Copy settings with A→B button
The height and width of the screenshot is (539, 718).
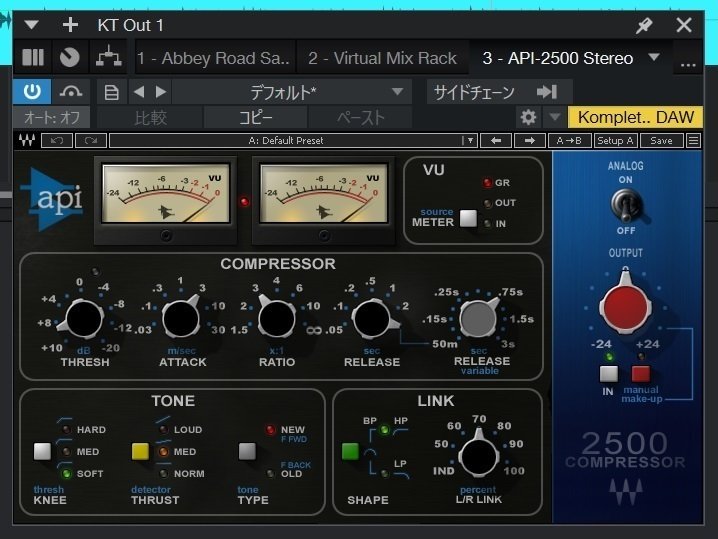coord(569,141)
